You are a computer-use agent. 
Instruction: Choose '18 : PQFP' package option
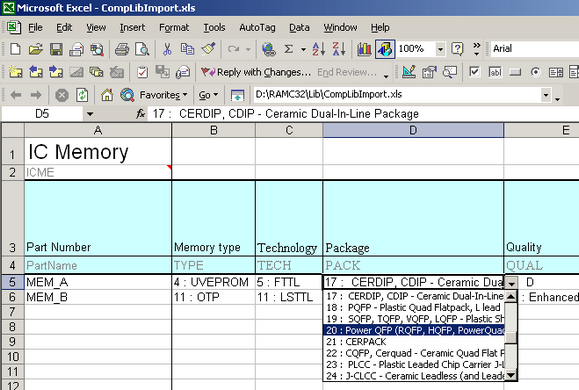pyautogui.click(x=414, y=307)
